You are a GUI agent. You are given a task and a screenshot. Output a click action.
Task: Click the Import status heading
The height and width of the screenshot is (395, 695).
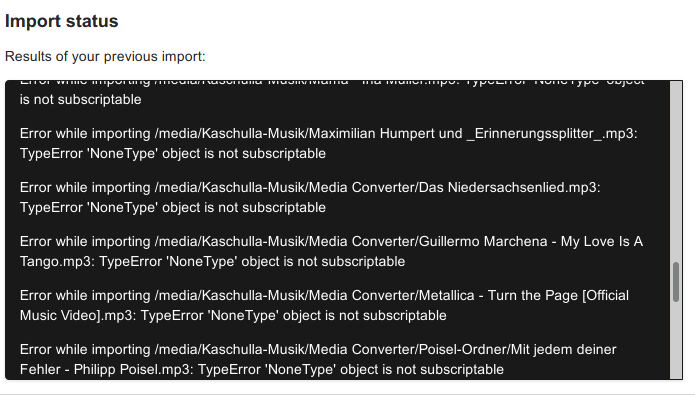[62, 21]
